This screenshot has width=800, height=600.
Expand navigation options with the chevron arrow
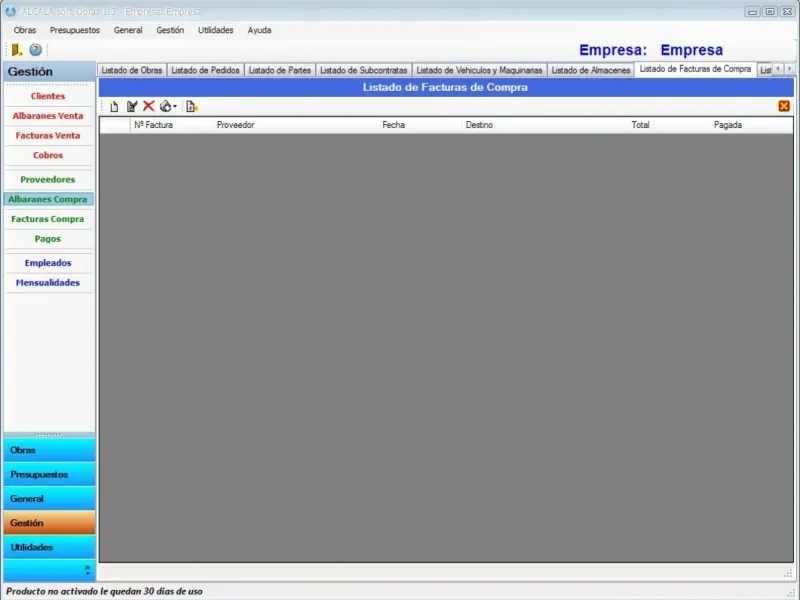pyautogui.click(x=87, y=570)
